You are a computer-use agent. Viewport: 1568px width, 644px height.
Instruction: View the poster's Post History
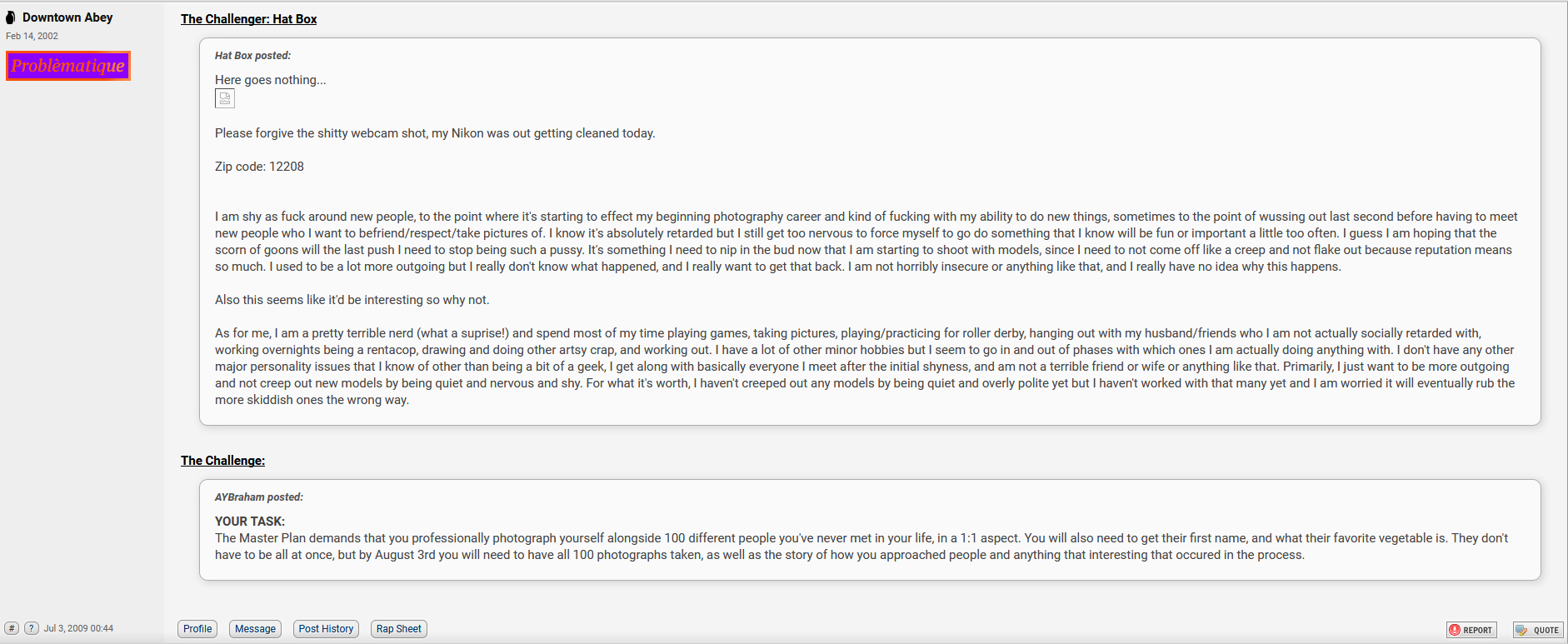(x=326, y=629)
